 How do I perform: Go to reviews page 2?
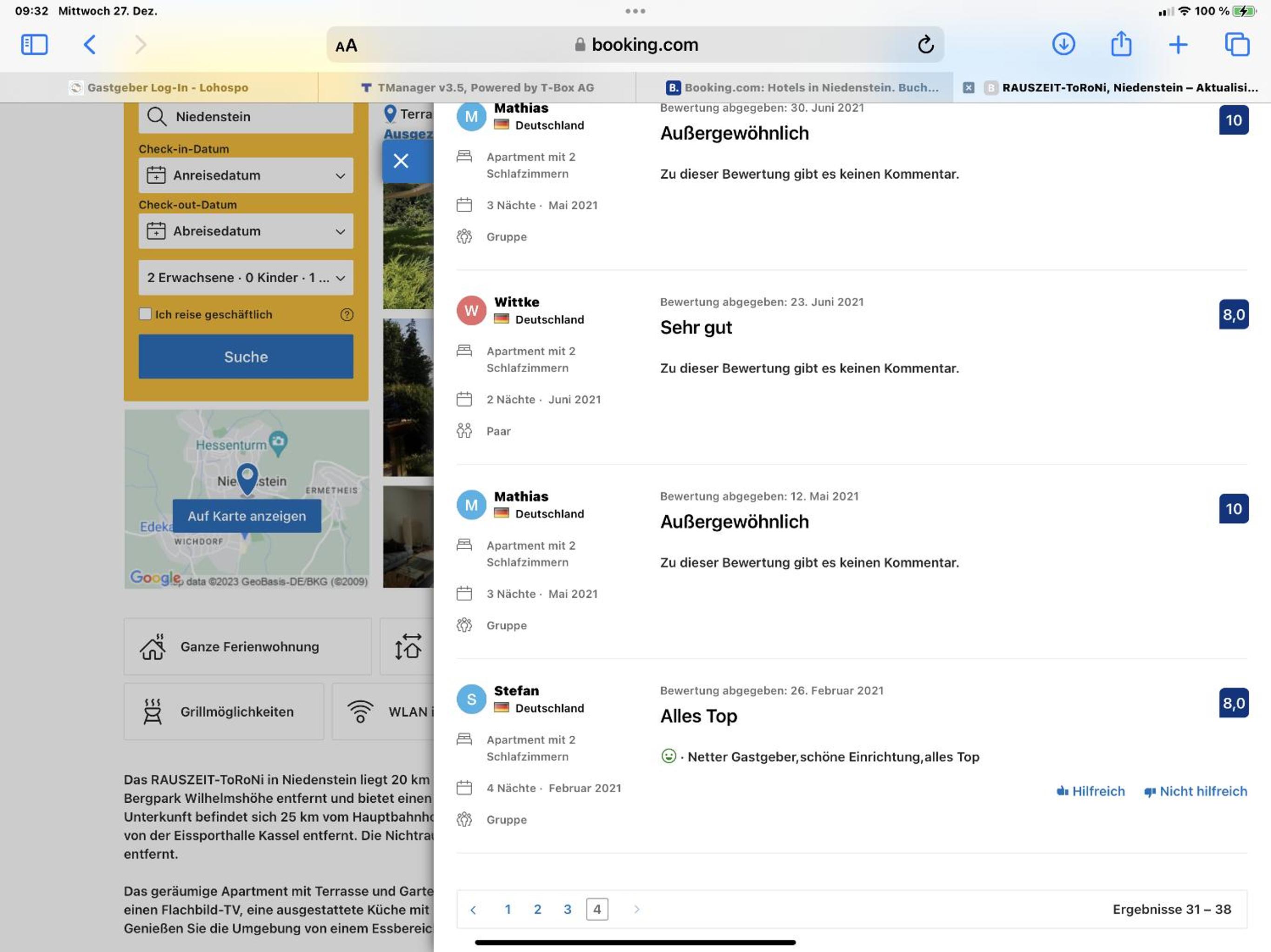pyautogui.click(x=537, y=910)
